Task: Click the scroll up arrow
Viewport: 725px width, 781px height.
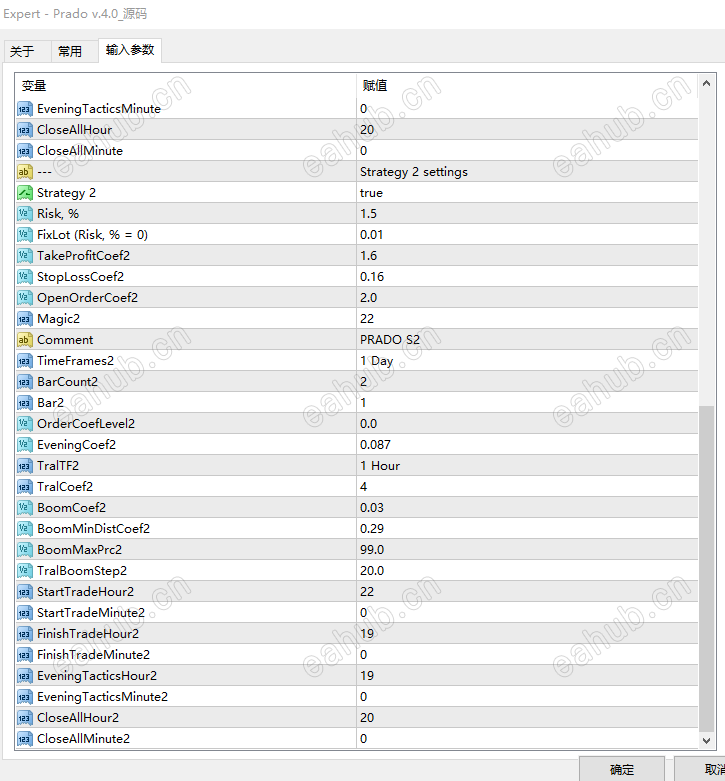Action: tap(706, 84)
